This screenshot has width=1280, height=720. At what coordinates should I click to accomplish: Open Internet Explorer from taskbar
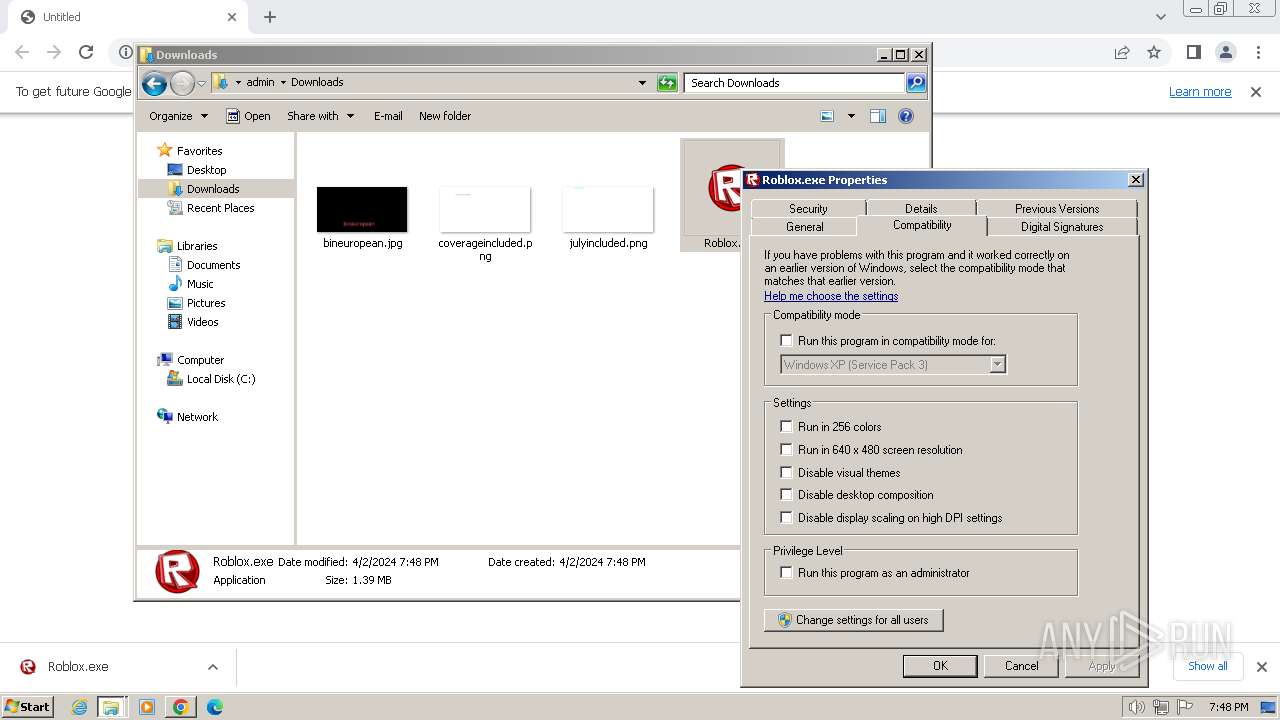click(79, 707)
